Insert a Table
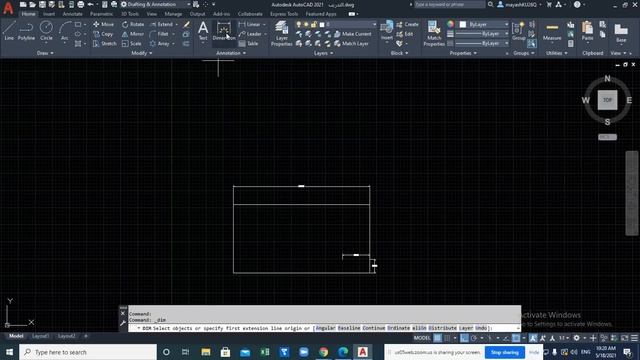This screenshot has width=640, height=360. click(248, 44)
